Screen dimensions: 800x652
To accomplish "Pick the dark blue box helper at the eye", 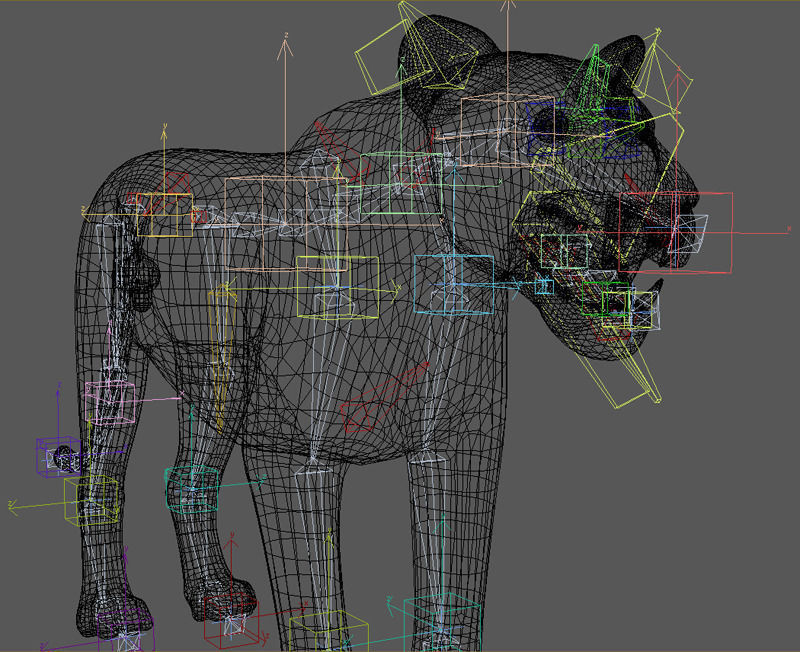I will point(545,129).
